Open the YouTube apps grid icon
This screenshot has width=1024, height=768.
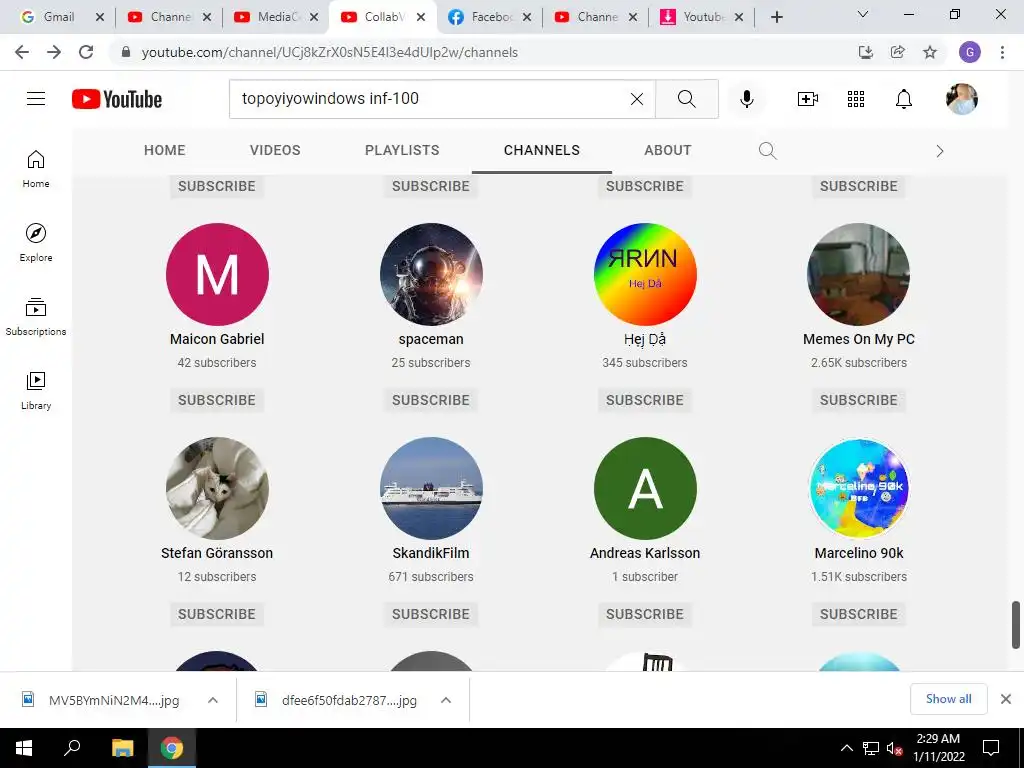(x=856, y=99)
